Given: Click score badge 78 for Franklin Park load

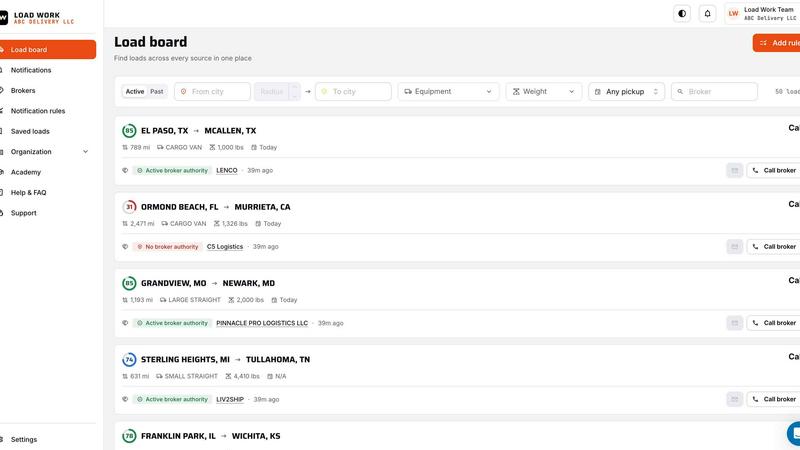Looking at the screenshot, I should point(129,436).
